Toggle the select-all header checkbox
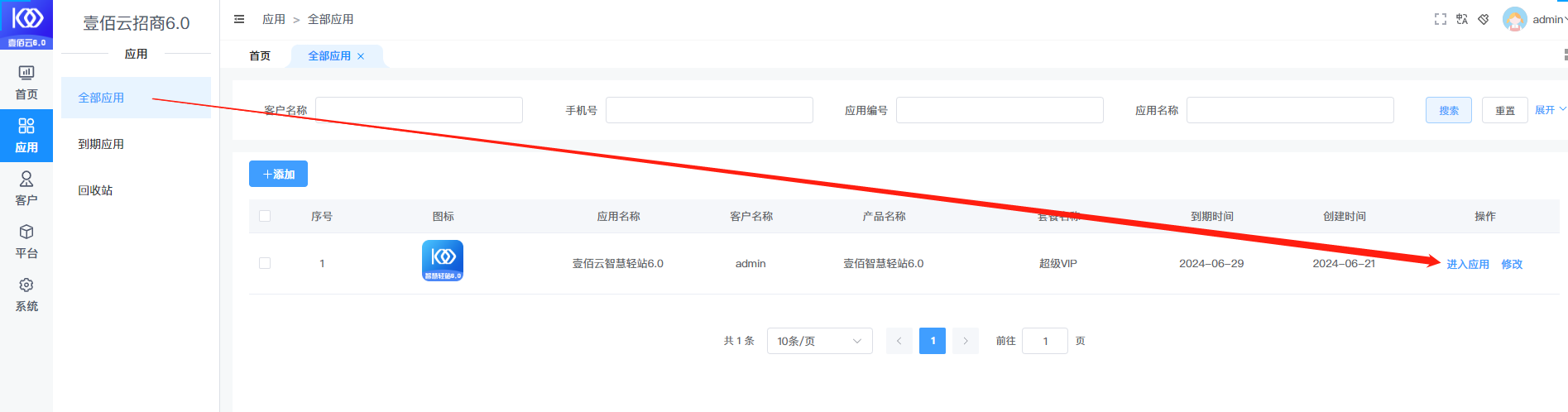 pyautogui.click(x=265, y=216)
